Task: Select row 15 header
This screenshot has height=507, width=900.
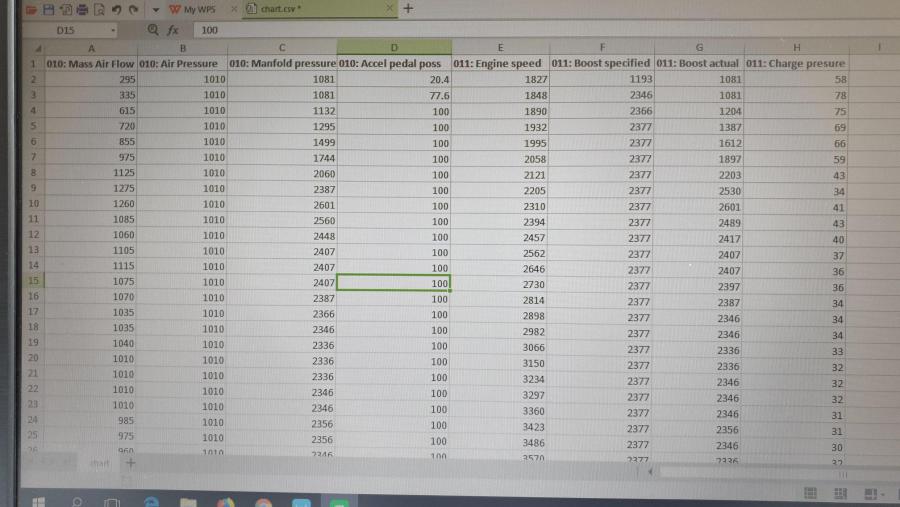Action: pyautogui.click(x=33, y=283)
